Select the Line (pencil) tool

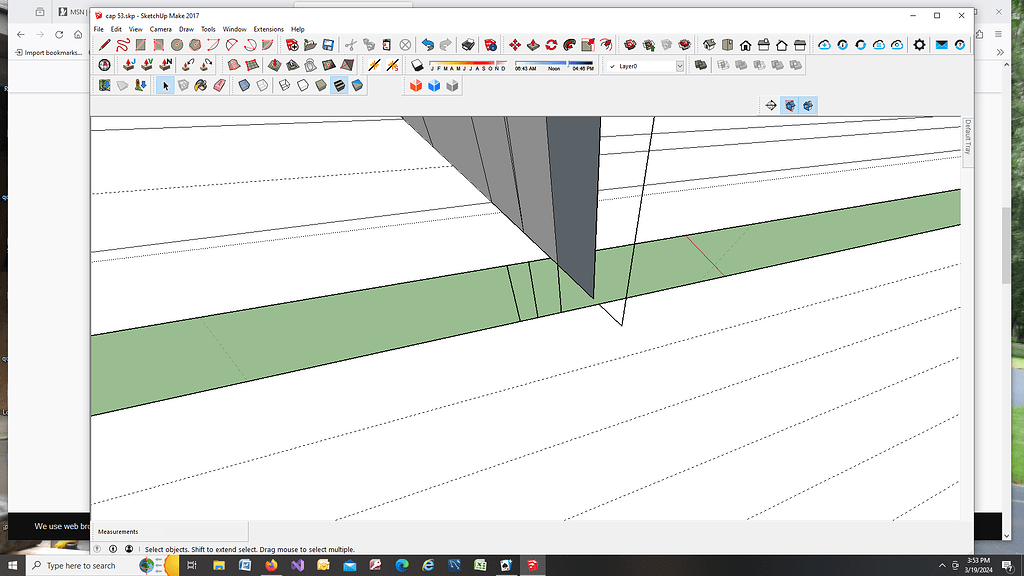(x=103, y=44)
